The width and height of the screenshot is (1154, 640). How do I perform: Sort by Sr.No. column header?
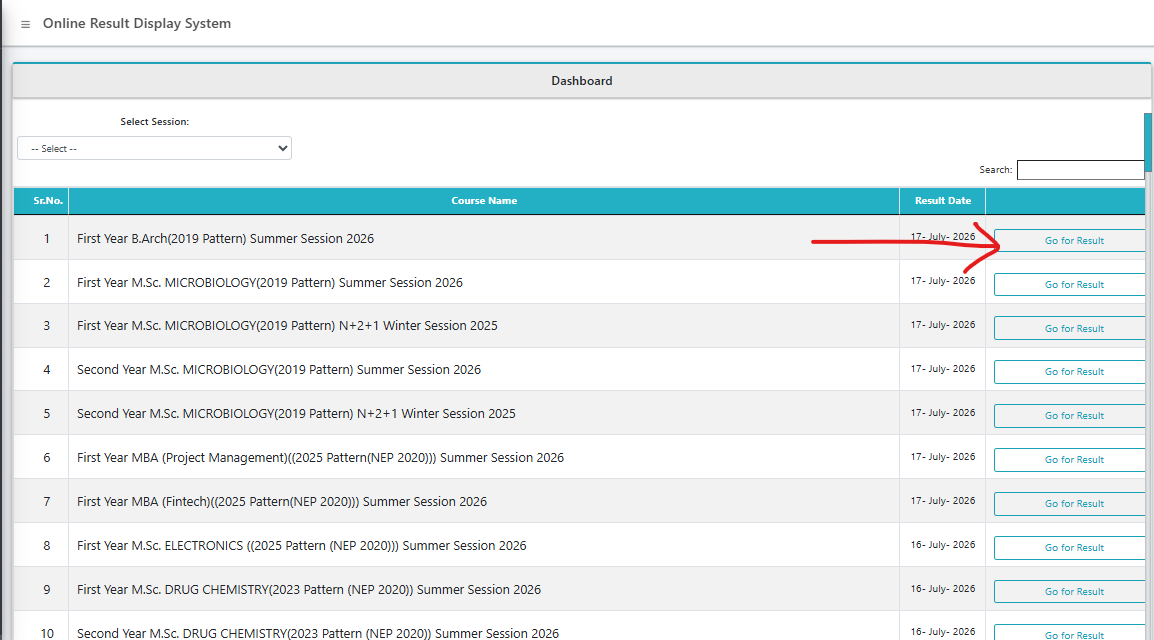click(x=41, y=201)
